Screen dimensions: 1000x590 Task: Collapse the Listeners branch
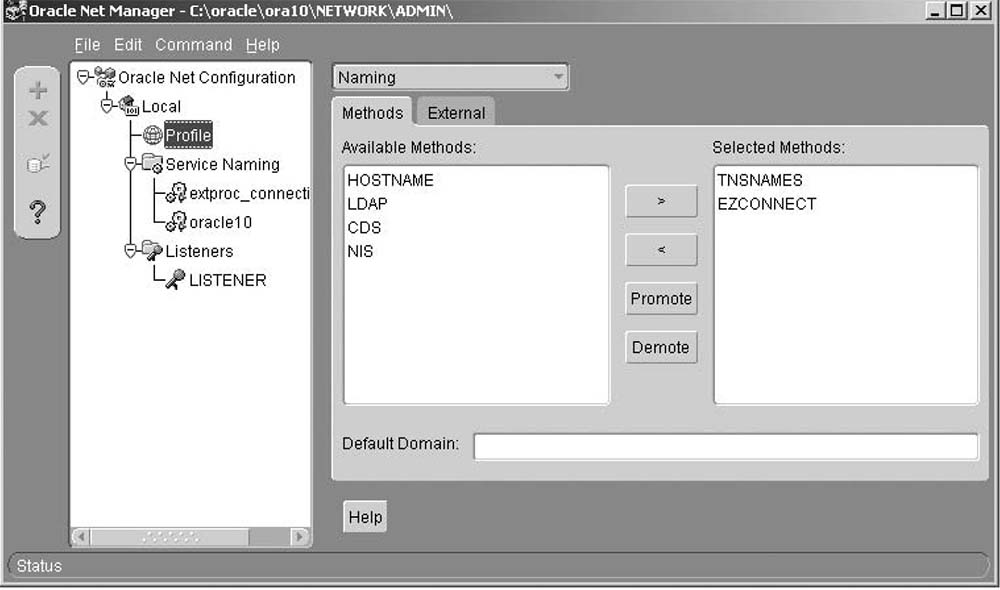tap(131, 251)
